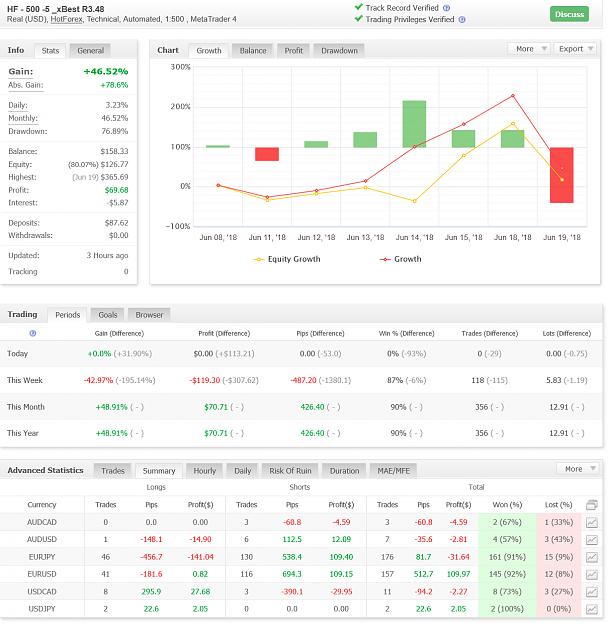Toggle Equity Growth legend series
The image size is (611, 625).
click(287, 259)
